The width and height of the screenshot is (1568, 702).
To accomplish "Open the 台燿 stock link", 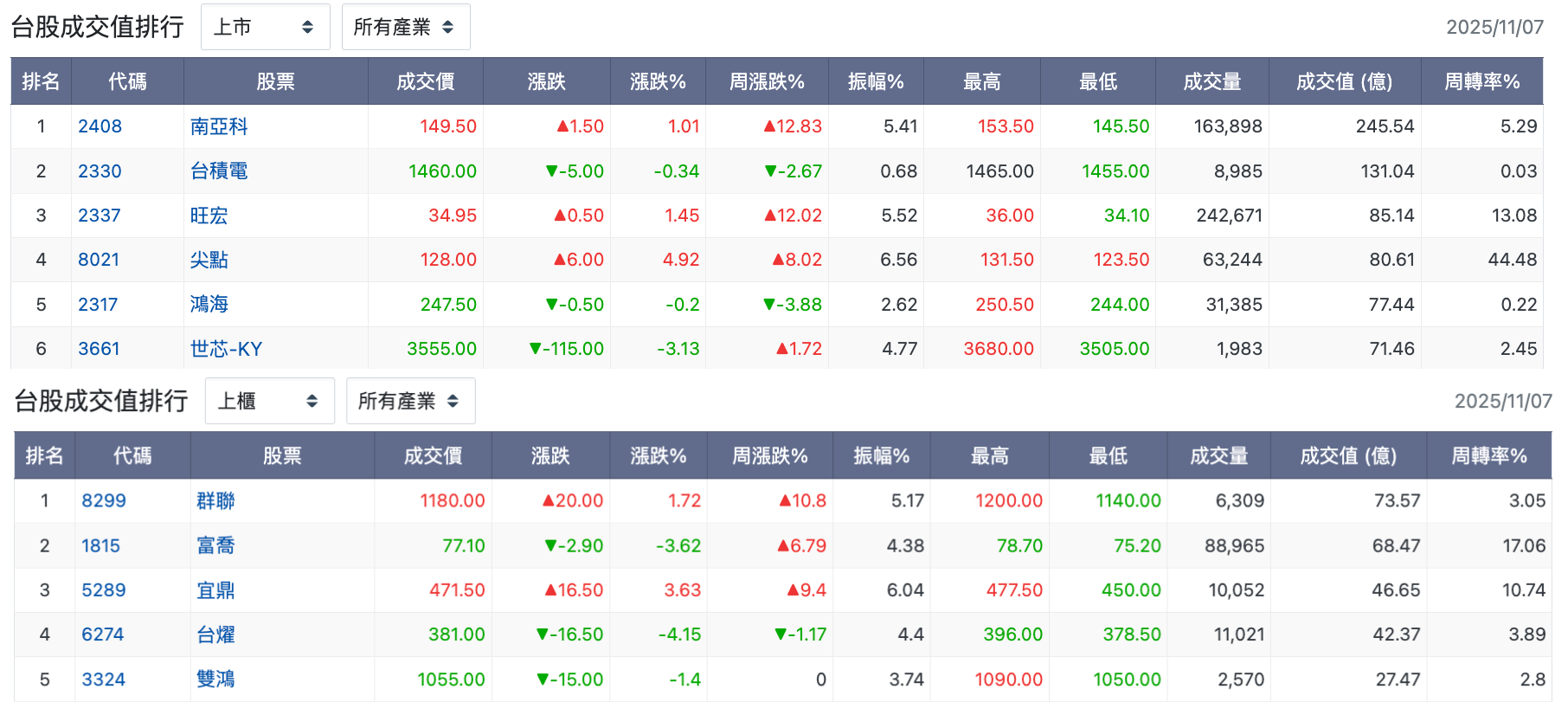I will tap(215, 634).
